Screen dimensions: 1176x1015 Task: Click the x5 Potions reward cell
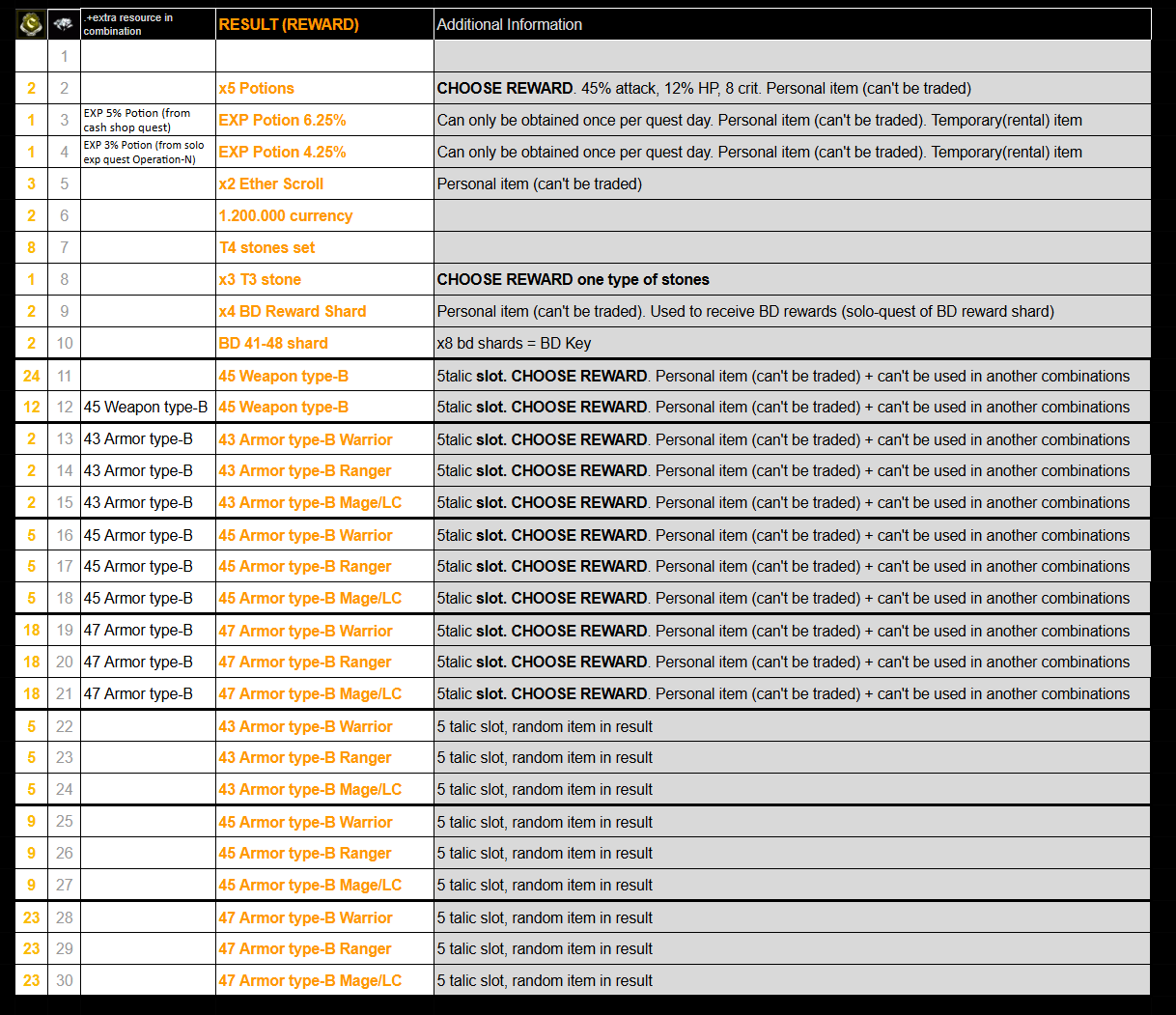tap(257, 88)
